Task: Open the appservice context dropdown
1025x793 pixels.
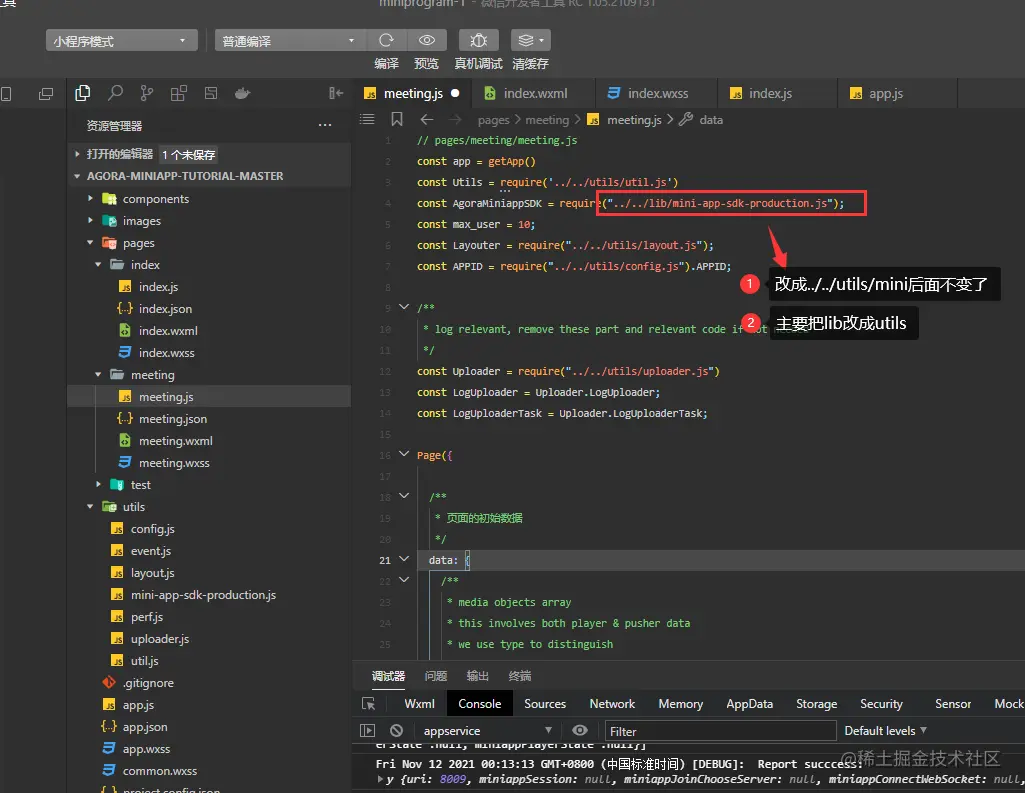Action: tap(487, 730)
